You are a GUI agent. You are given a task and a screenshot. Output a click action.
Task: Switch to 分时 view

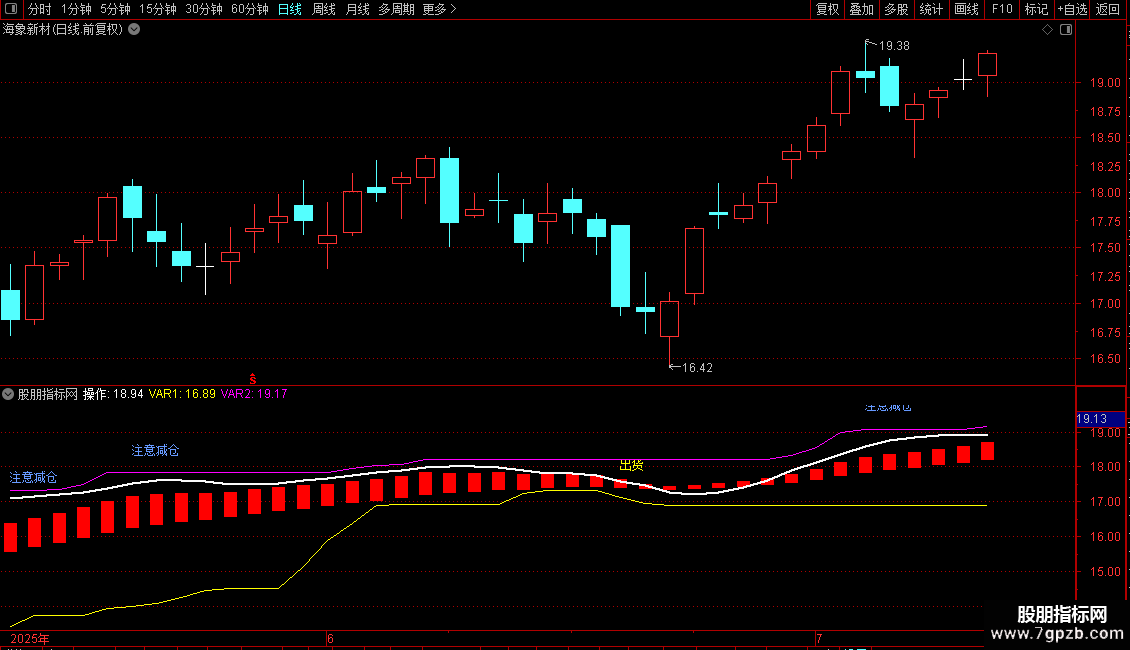40,9
